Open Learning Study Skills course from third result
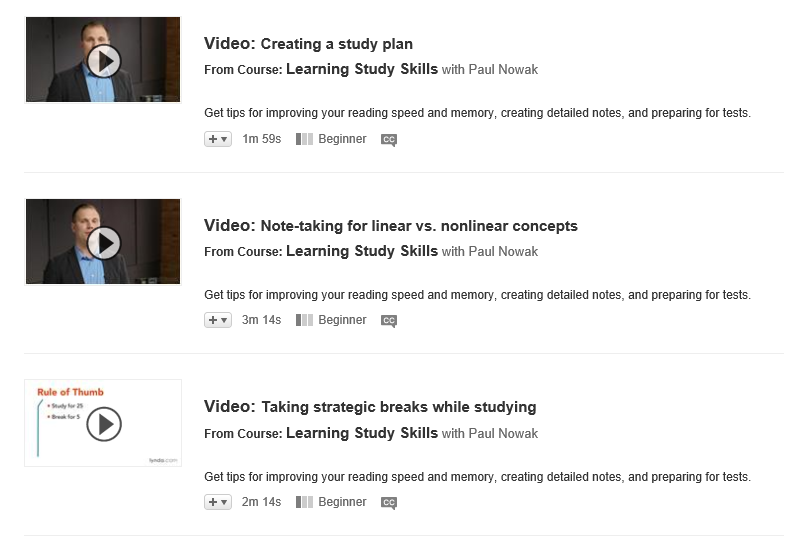This screenshot has height=545, width=802. click(x=362, y=433)
